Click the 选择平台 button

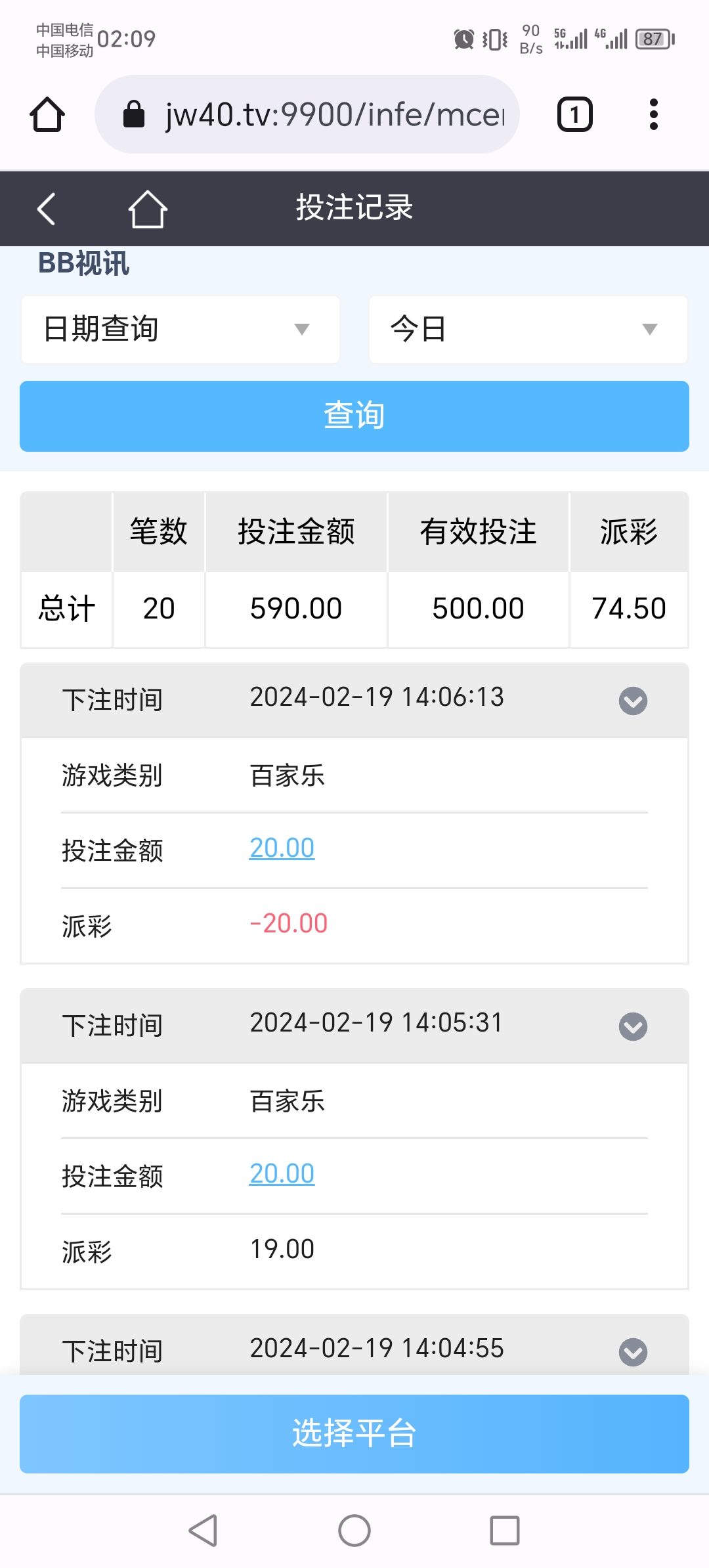[354, 1433]
